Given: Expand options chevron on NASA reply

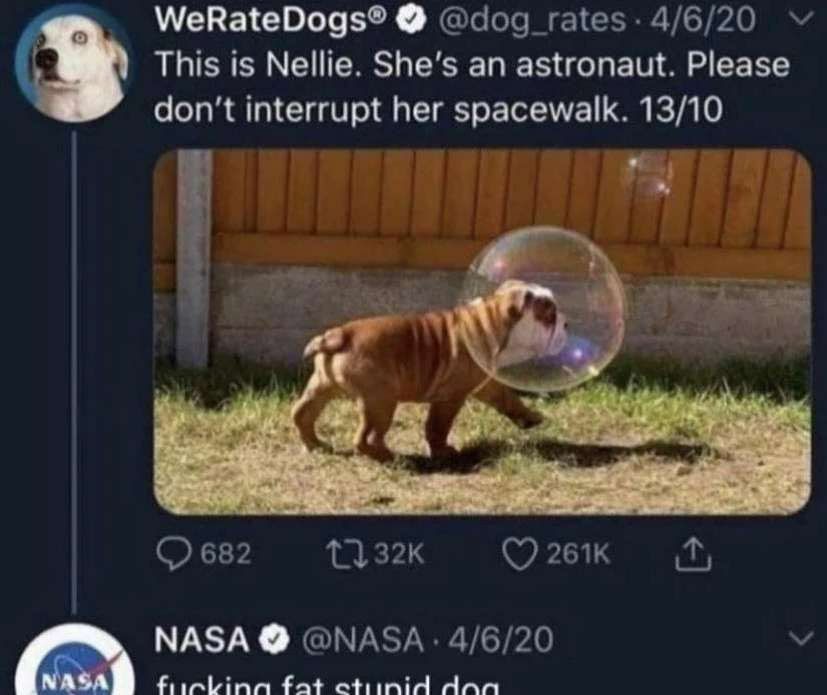Looking at the screenshot, I should pyautogui.click(x=802, y=638).
